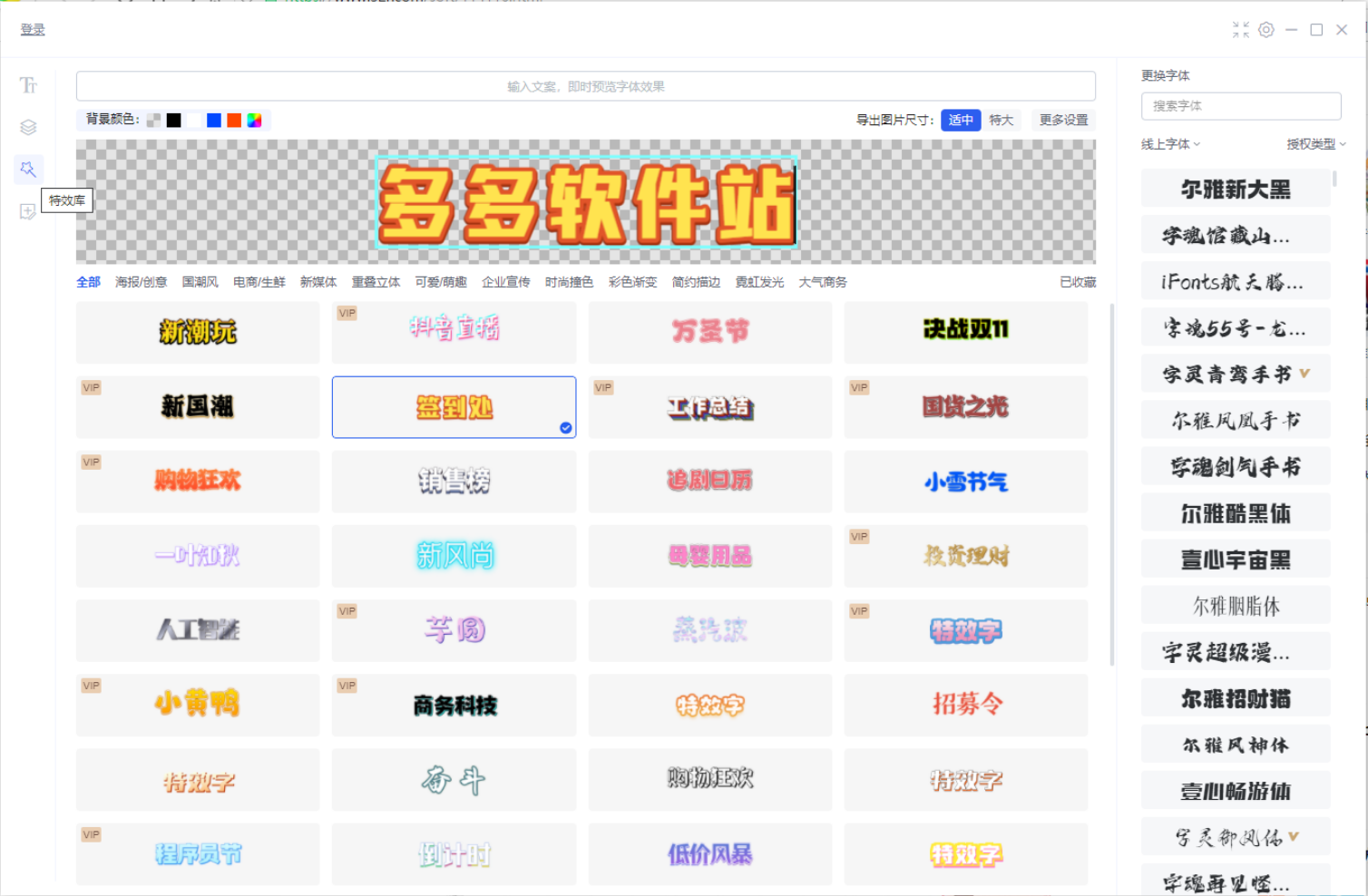Expand the 线上字体 dropdown
Screen dimensions: 1368x896
click(1170, 144)
